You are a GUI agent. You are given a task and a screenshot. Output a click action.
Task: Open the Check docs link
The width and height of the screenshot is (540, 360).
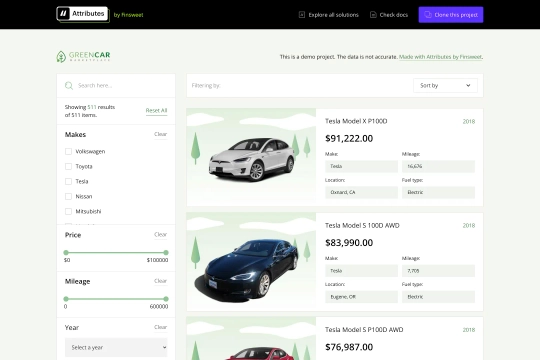(x=389, y=14)
